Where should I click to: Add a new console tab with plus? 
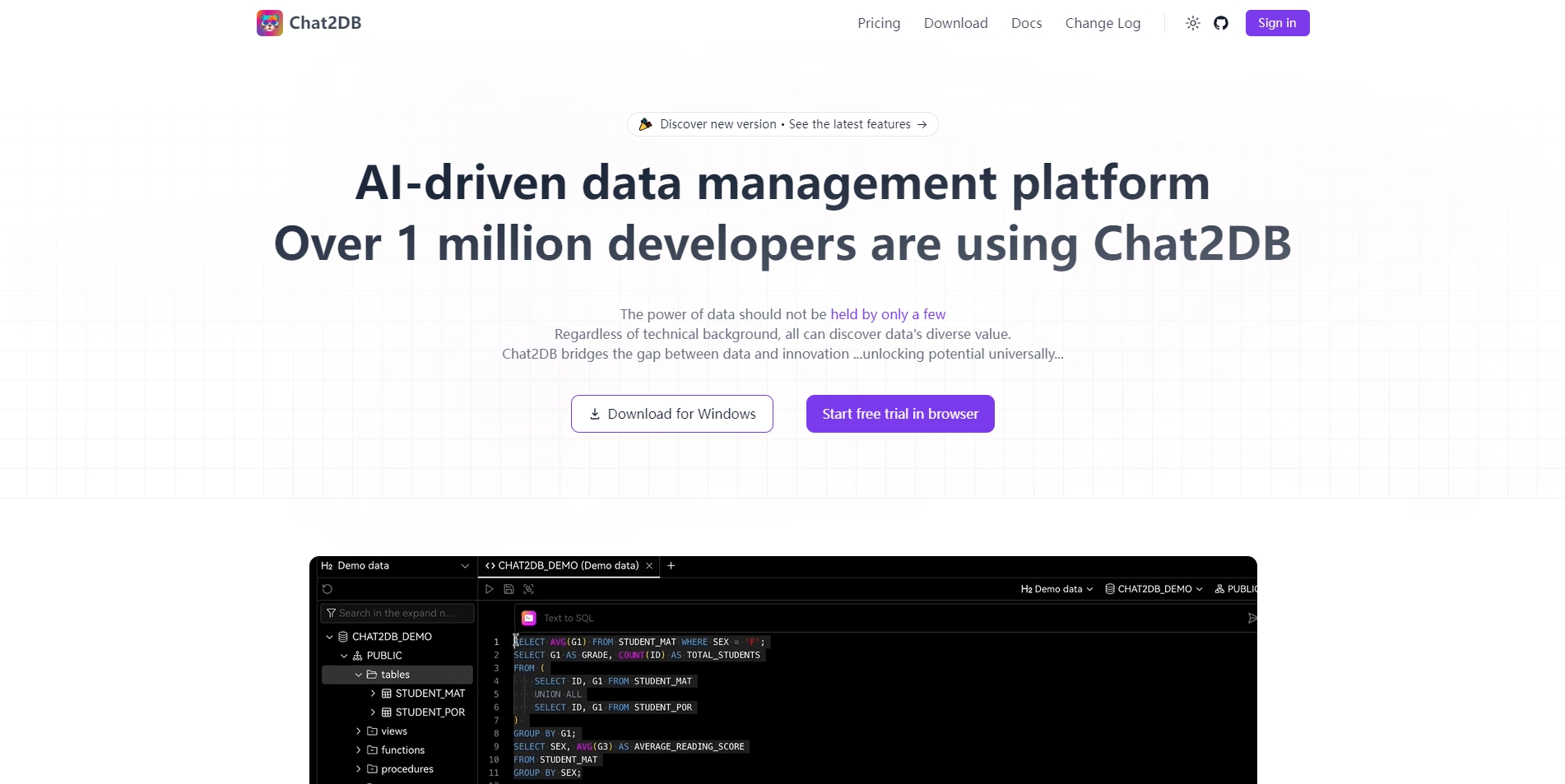(671, 566)
